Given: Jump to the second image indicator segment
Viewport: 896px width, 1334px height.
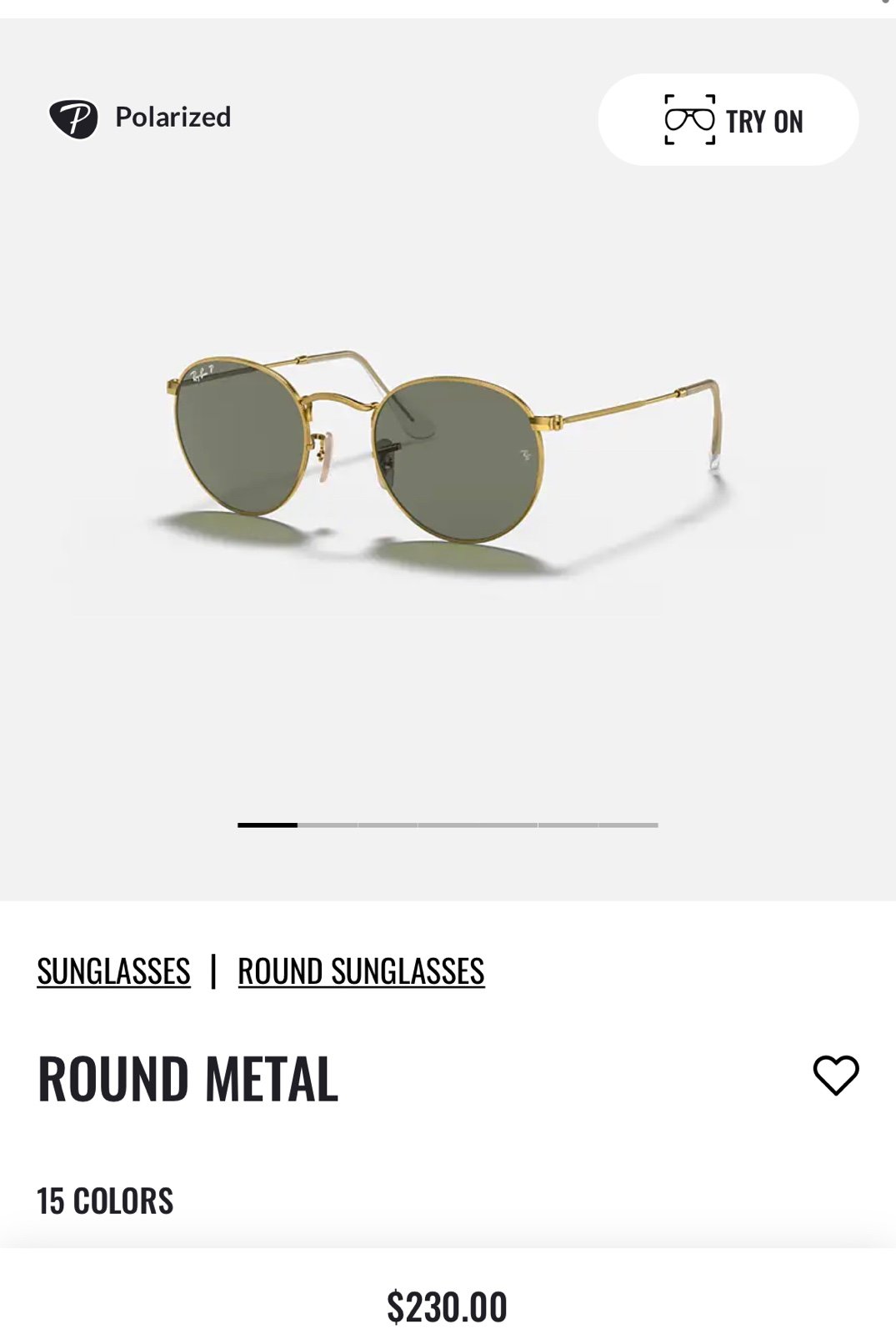Looking at the screenshot, I should click(x=328, y=825).
